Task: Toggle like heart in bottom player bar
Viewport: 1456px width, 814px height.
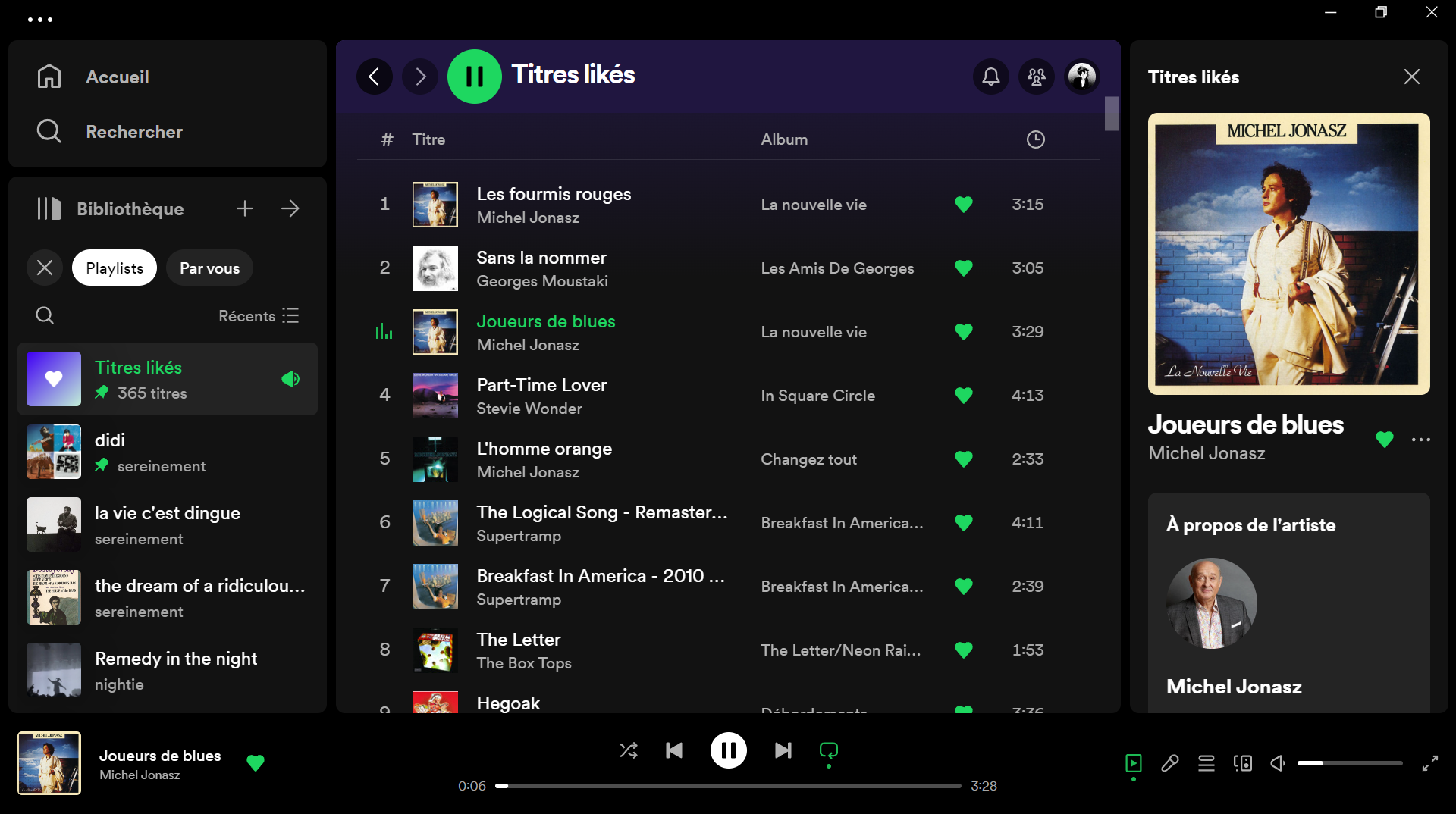Action: click(256, 762)
